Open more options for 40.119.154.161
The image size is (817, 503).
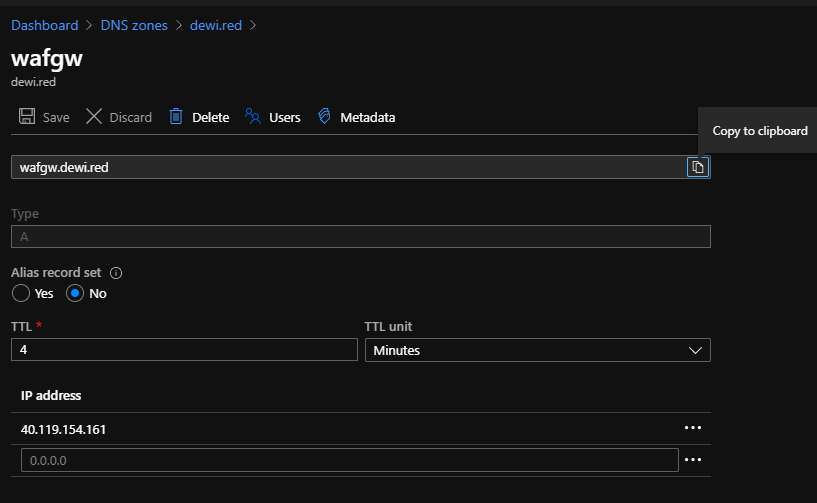pyautogui.click(x=693, y=428)
